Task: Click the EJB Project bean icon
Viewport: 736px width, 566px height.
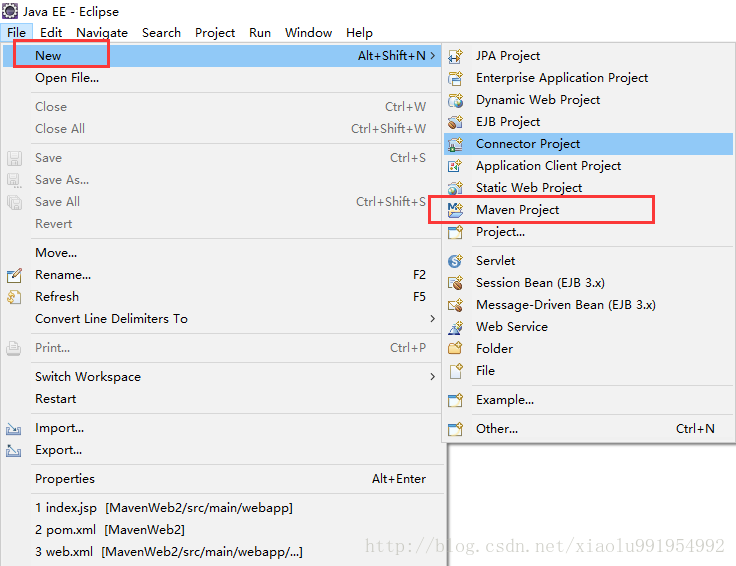Action: pyautogui.click(x=455, y=122)
